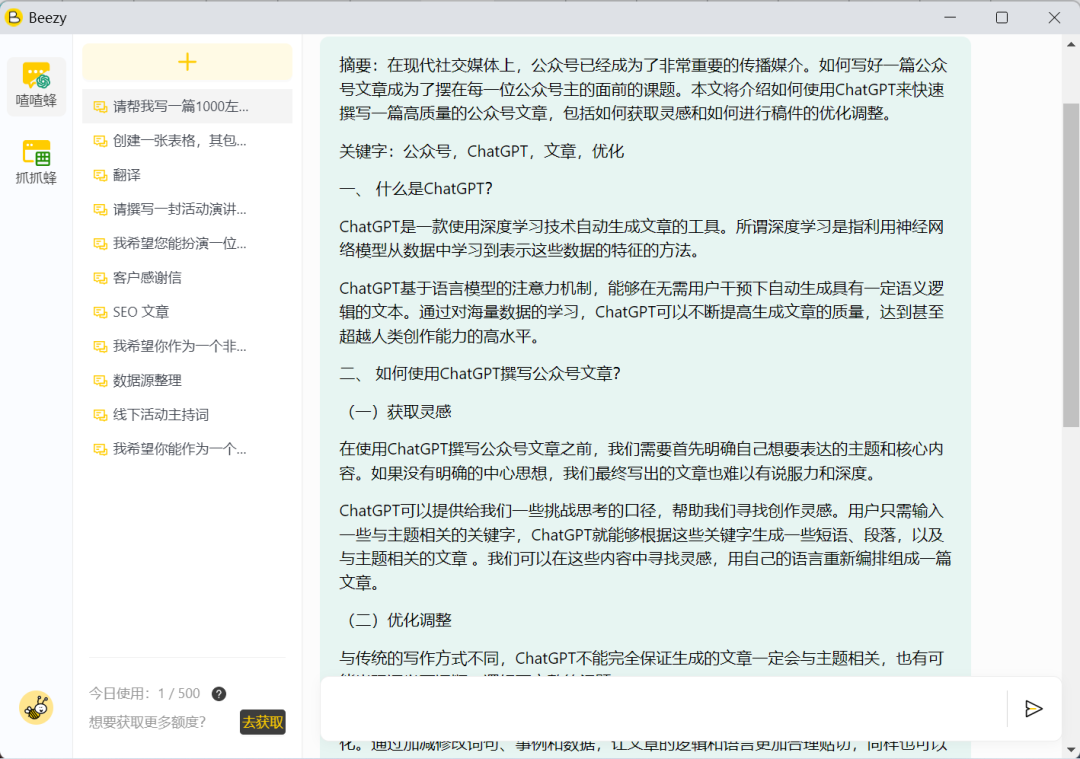This screenshot has width=1080, height=759.
Task: Click the 想要获取更多额度? text
Action: pos(147,722)
